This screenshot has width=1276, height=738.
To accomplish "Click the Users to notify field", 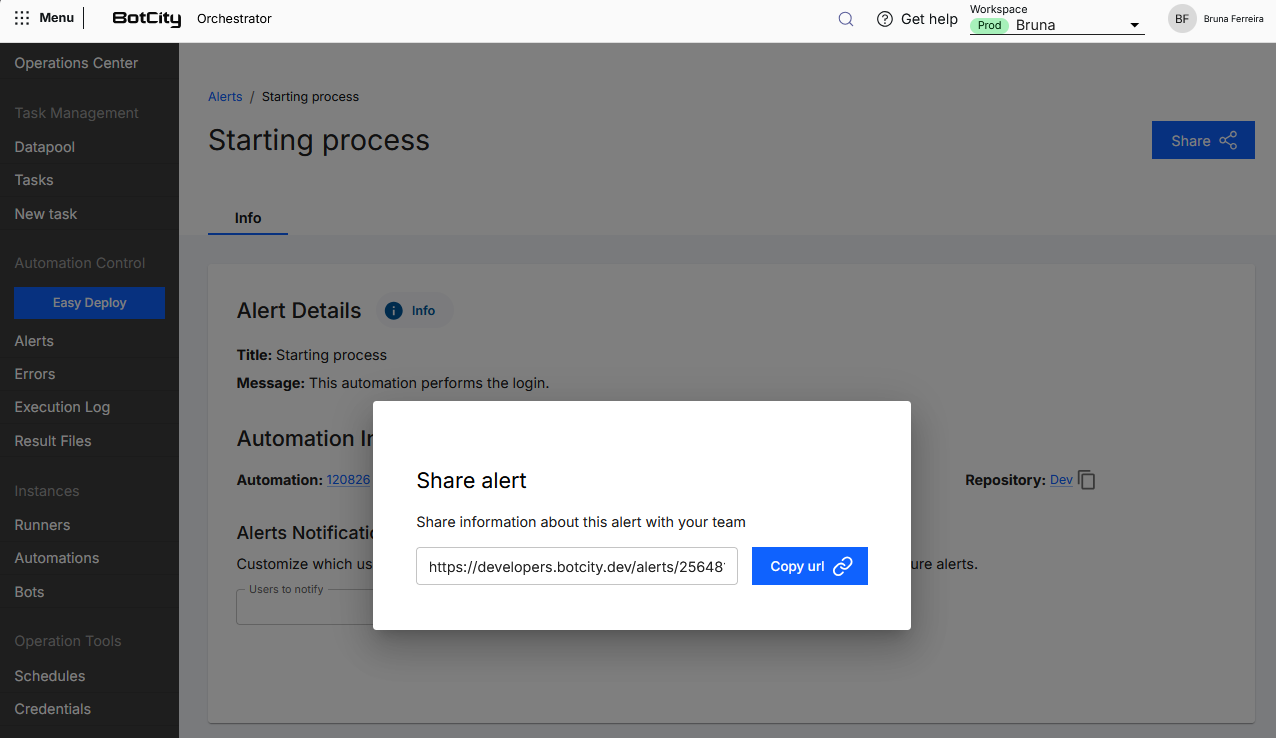I will [x=304, y=606].
